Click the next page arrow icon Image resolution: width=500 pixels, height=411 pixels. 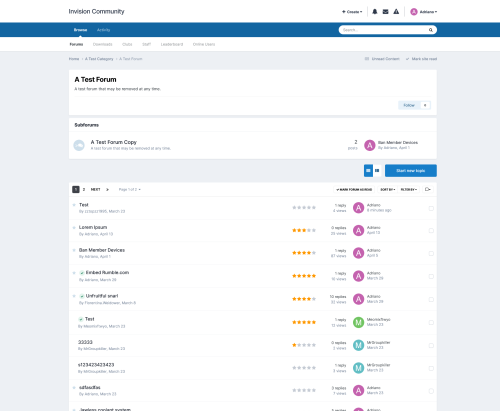[107, 189]
